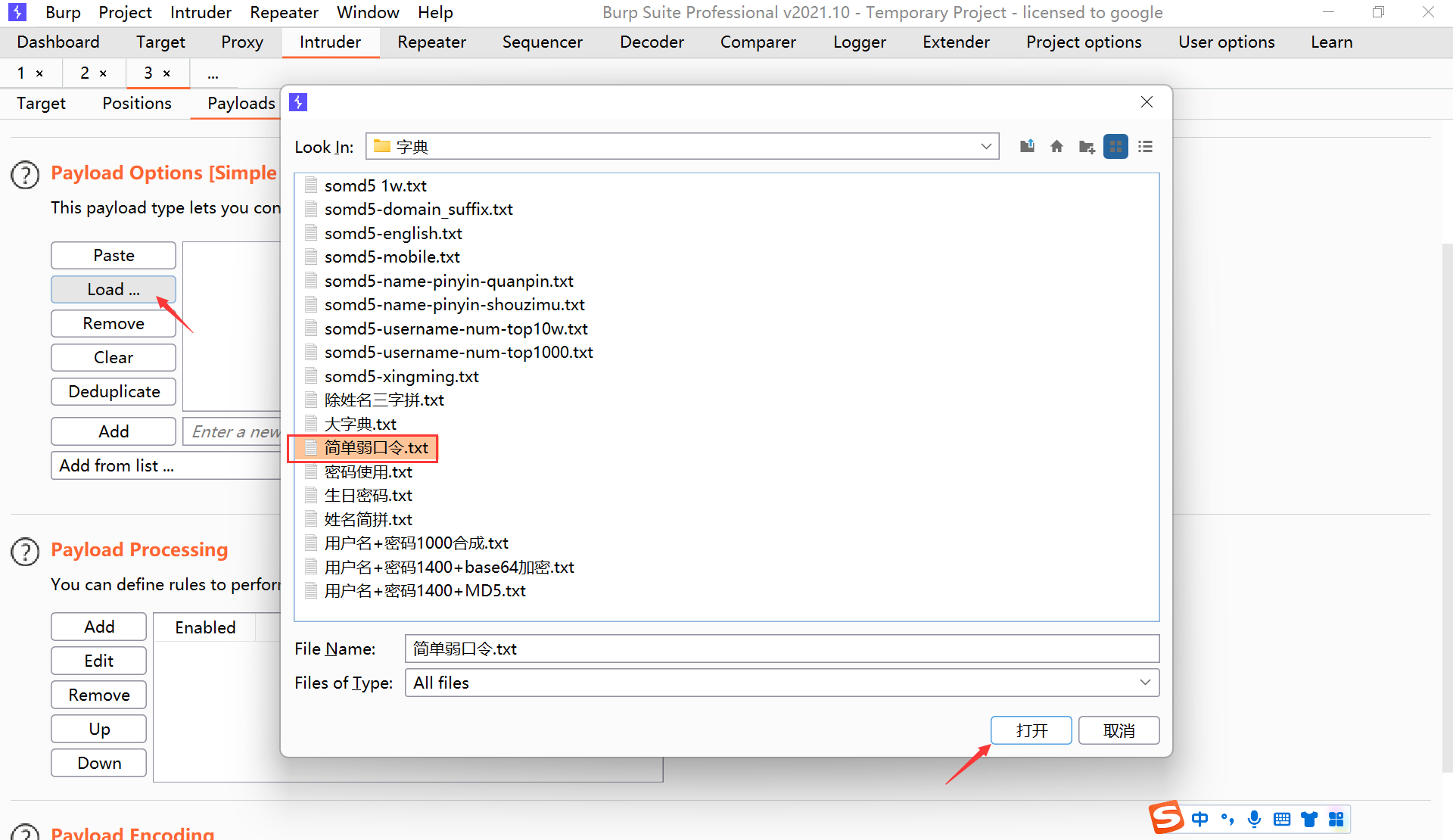Click the 取消 cancel button
Image resolution: width=1453 pixels, height=840 pixels.
(x=1119, y=730)
